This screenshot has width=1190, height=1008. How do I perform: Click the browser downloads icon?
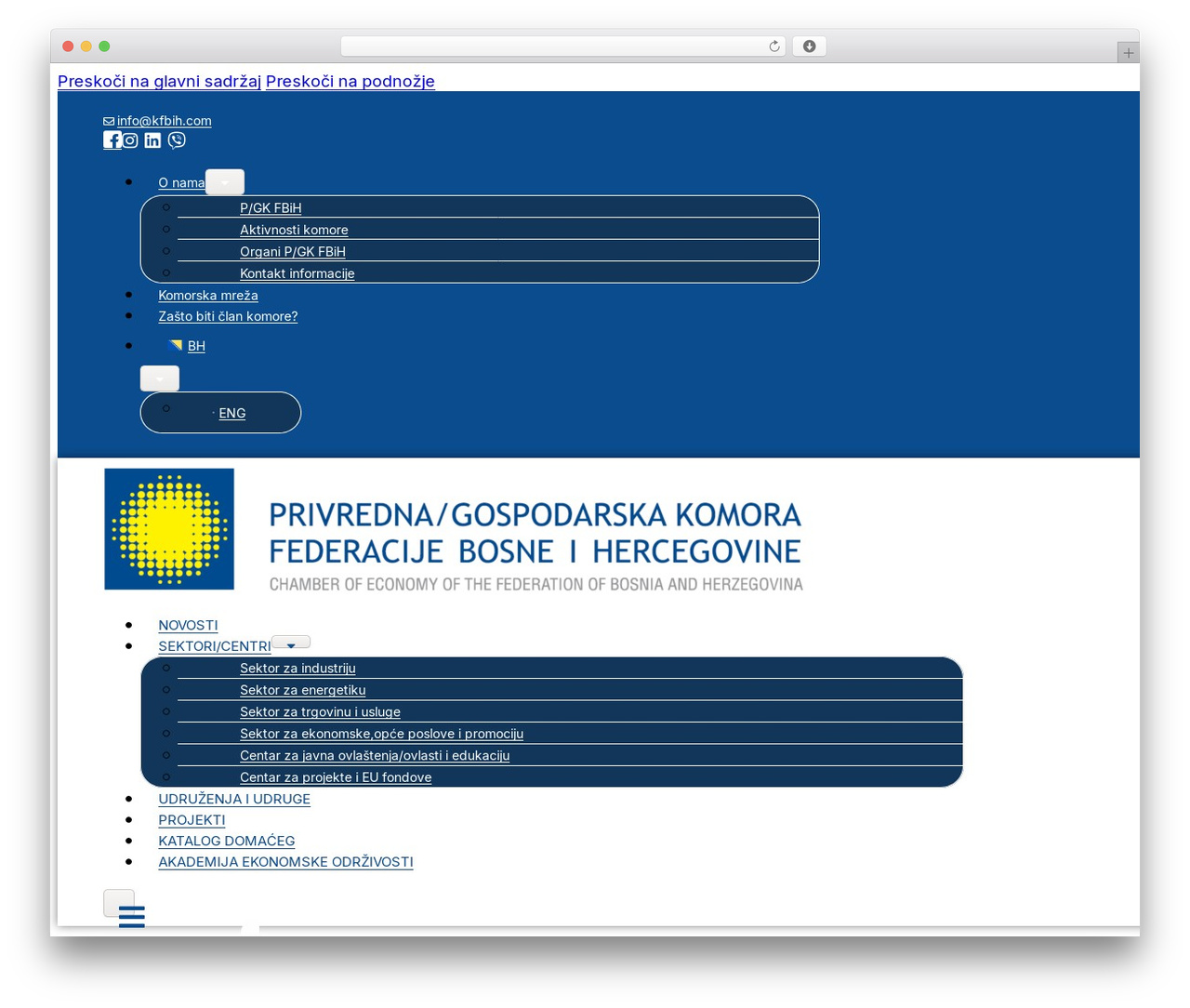click(810, 46)
